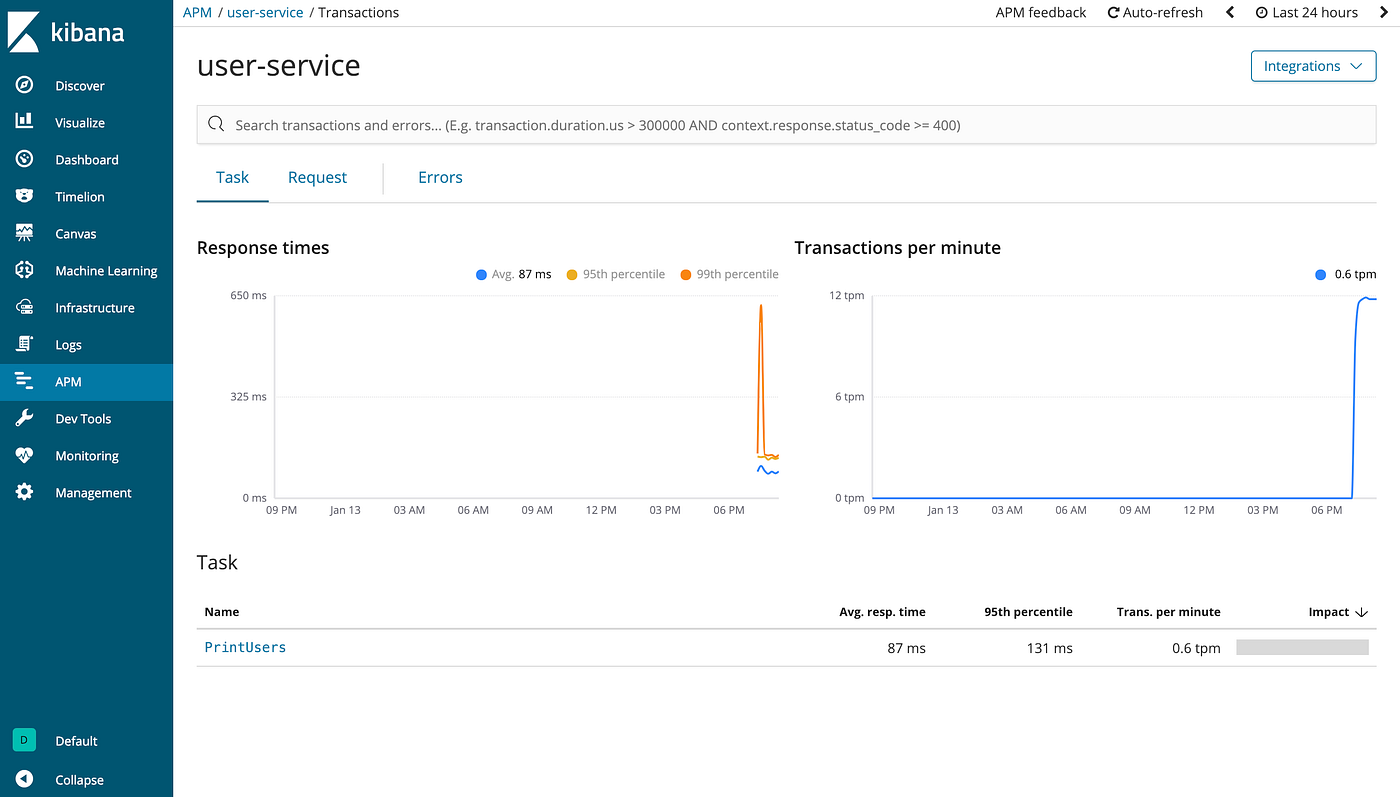This screenshot has height=797, width=1400.
Task: Open the Management gear icon
Action: coord(25,493)
